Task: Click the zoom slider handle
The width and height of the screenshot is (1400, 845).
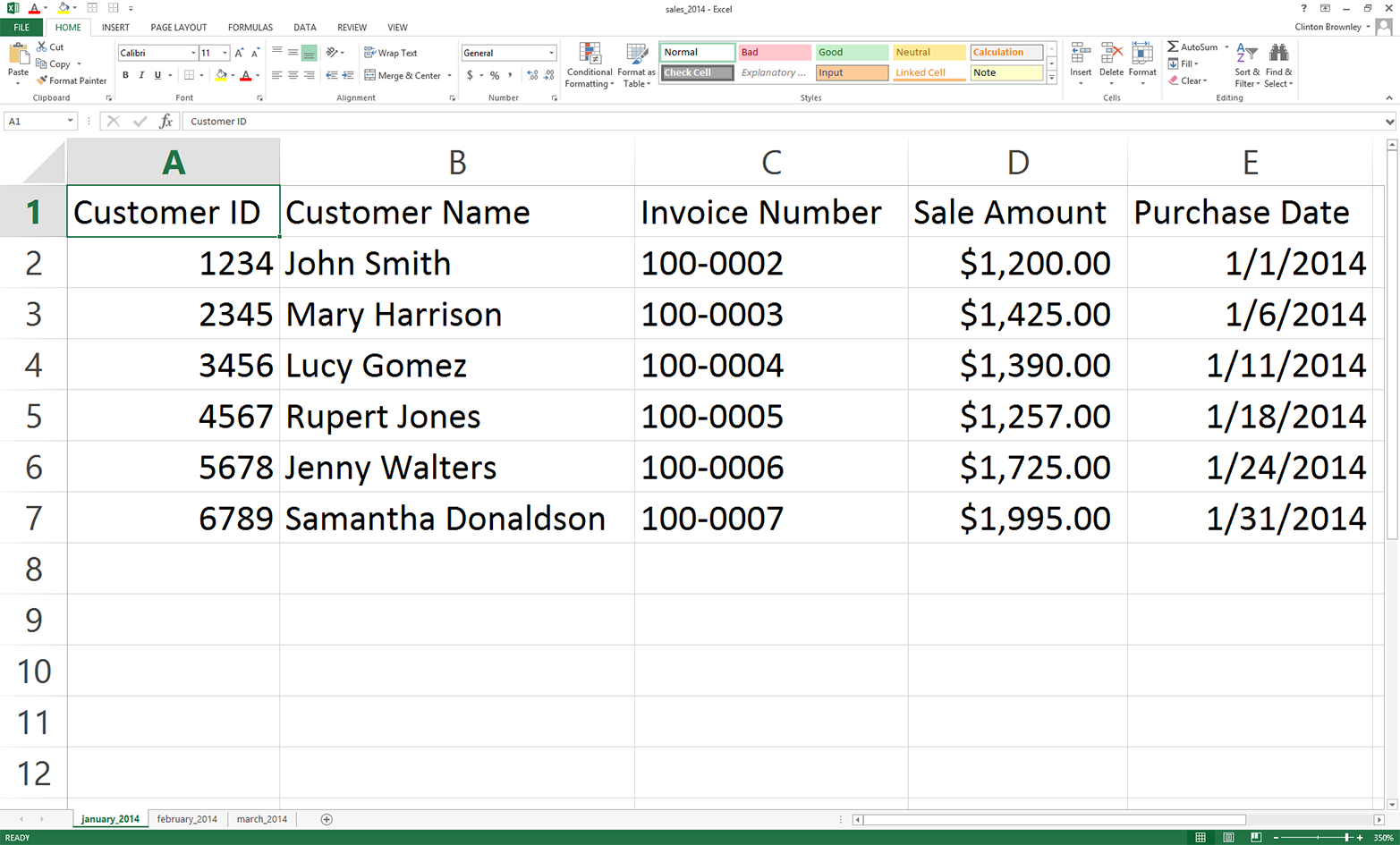Action: pyautogui.click(x=1347, y=838)
